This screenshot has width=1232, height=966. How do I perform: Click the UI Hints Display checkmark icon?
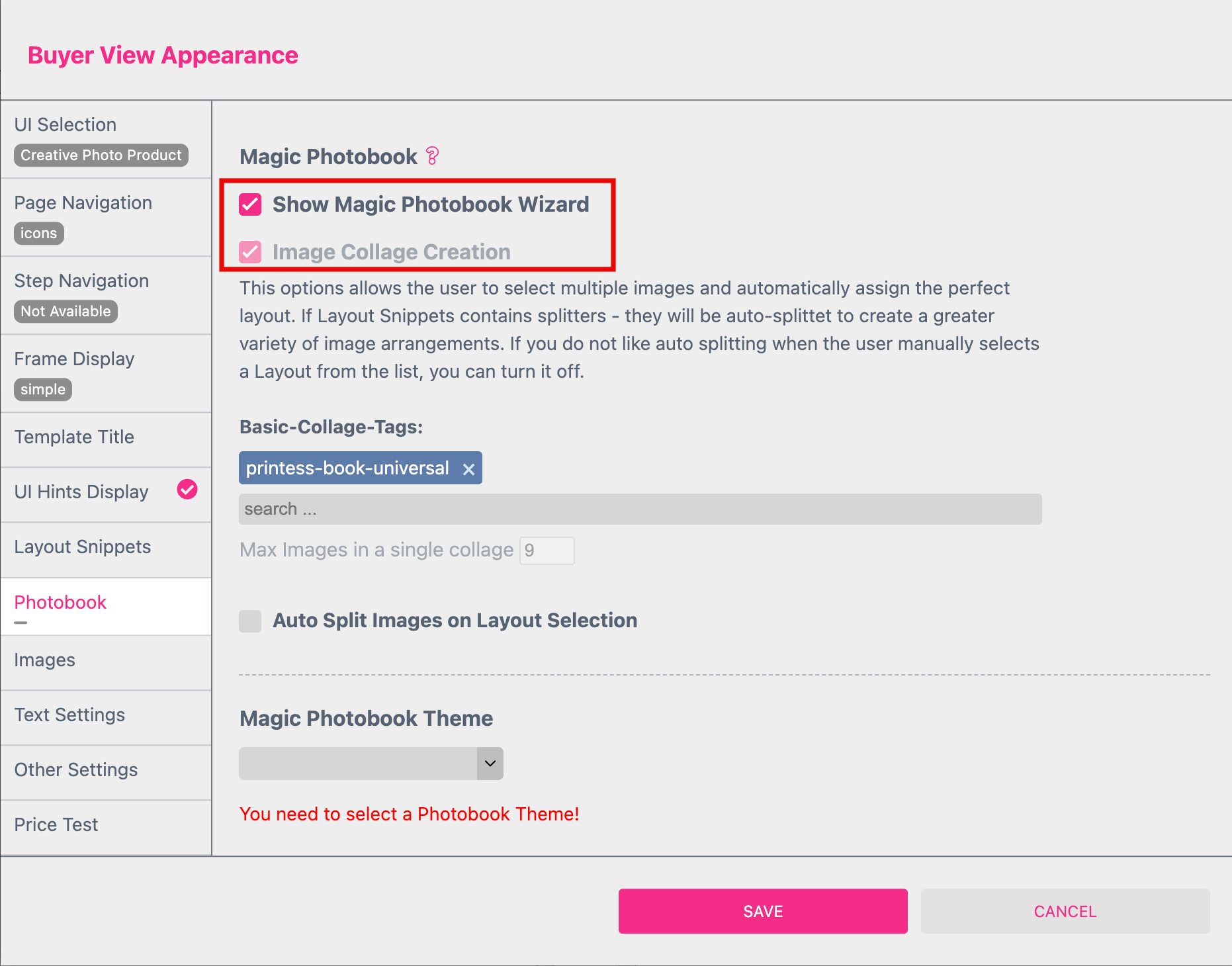pos(187,490)
